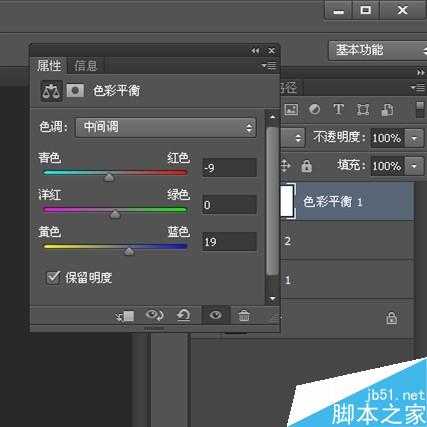Filter layers by shape icon
The height and width of the screenshot is (427, 427).
[x=363, y=110]
